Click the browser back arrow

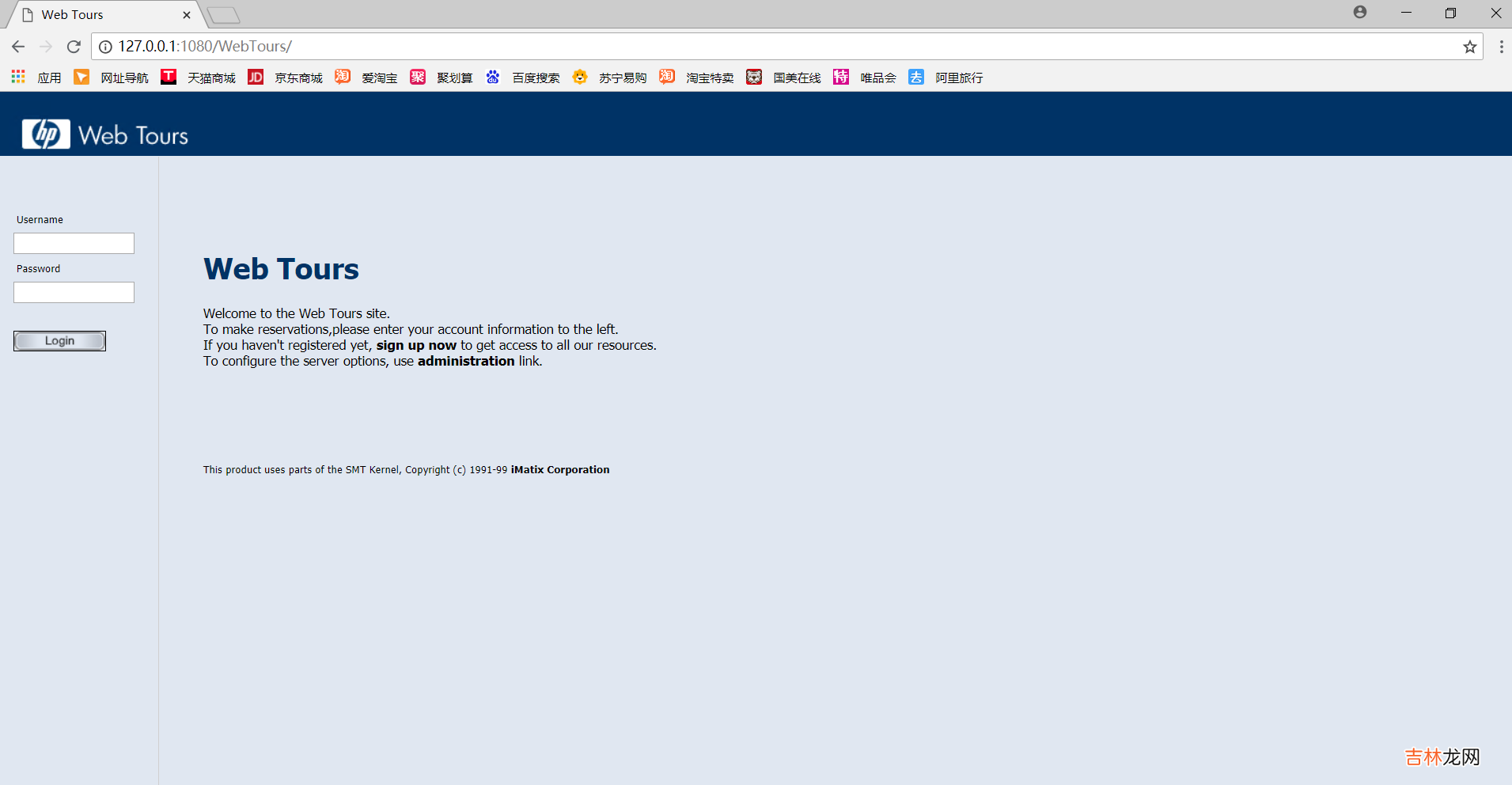18,47
